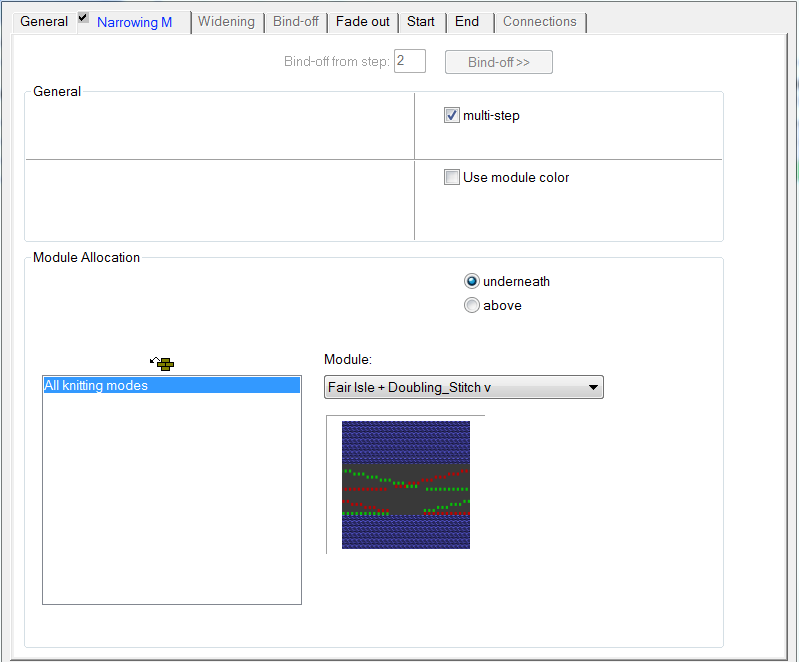Click blank space in the knitting modes listbox
This screenshot has width=799, height=662.
click(171, 500)
